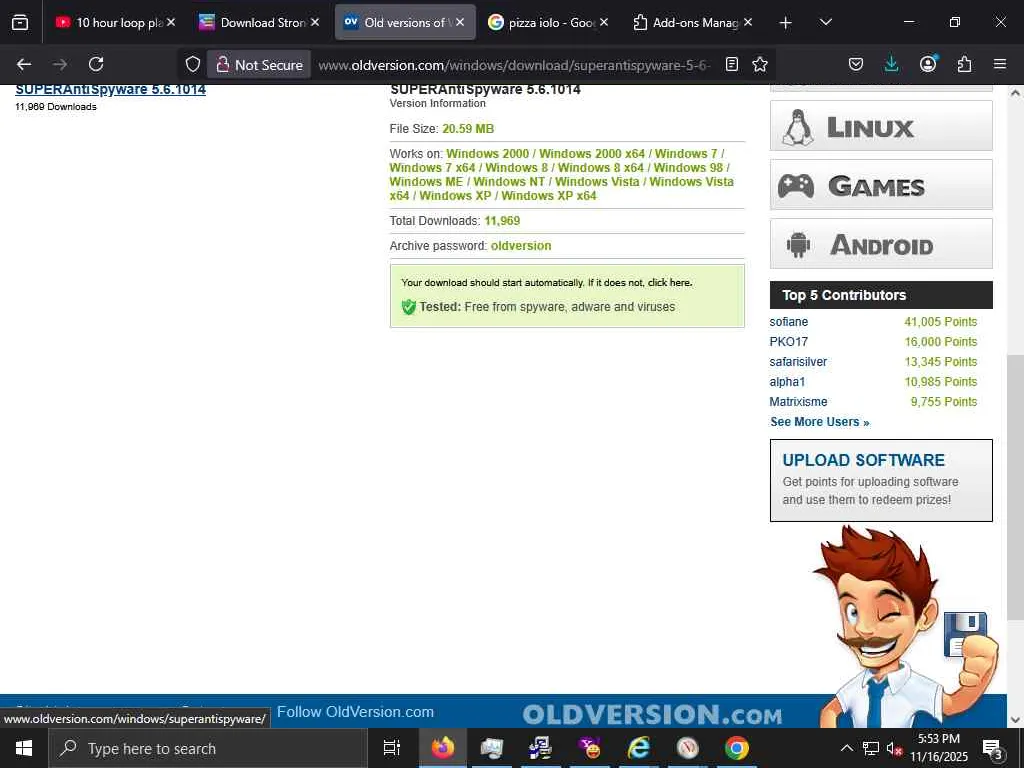Screen dimensions: 1024x768
Task: Open contributor safarisilver profile
Action: 798,362
